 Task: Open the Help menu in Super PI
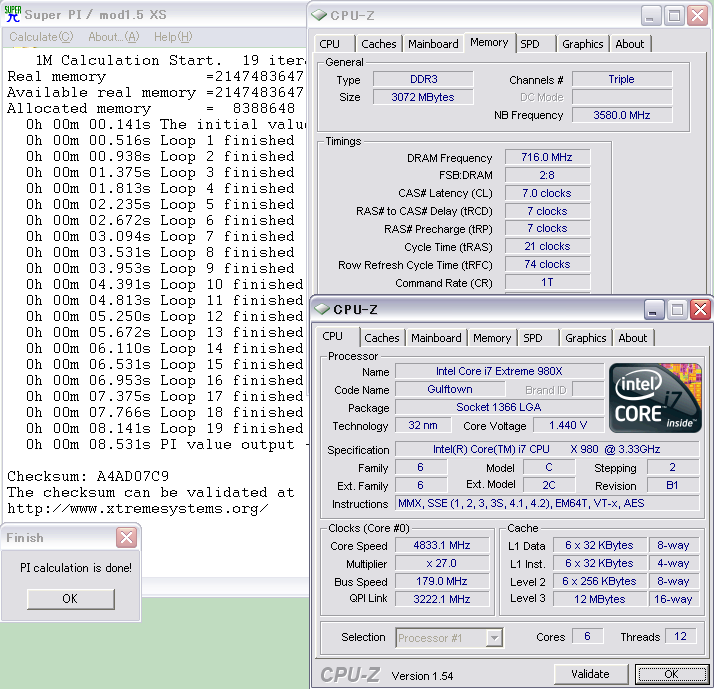(x=173, y=37)
